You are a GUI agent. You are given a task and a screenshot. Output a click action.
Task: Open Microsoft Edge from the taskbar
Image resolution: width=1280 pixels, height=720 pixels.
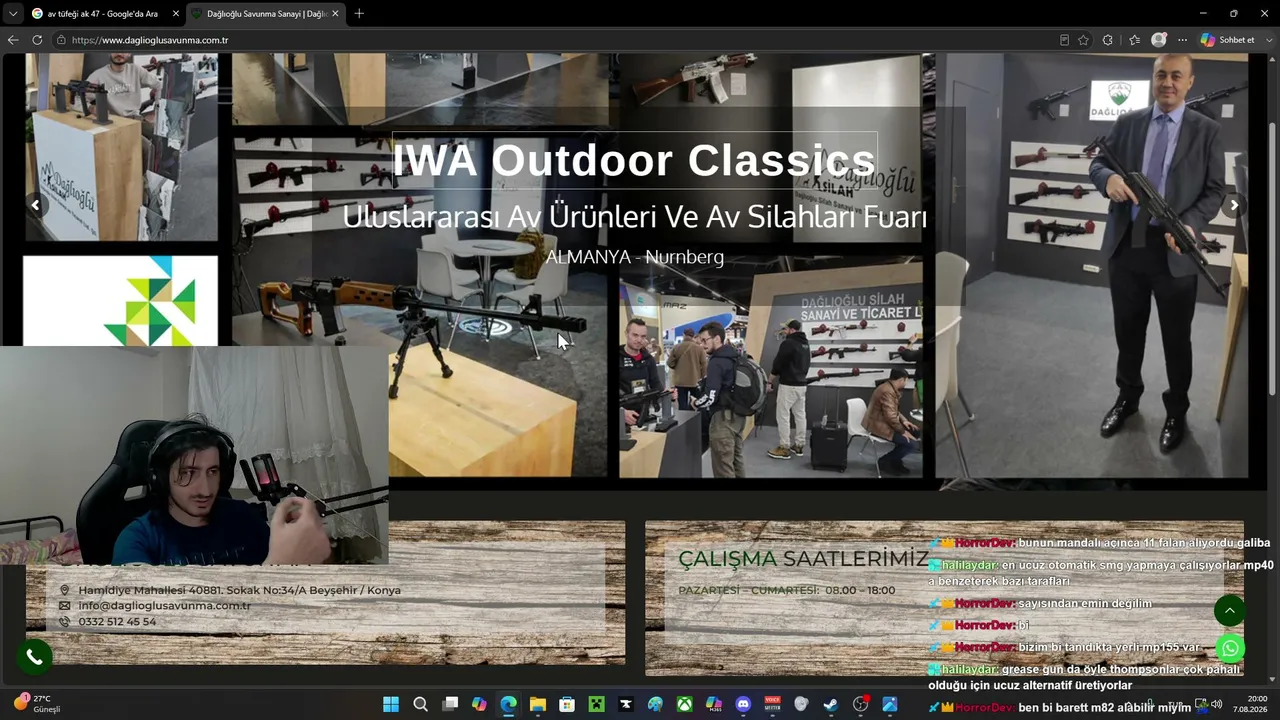click(508, 704)
